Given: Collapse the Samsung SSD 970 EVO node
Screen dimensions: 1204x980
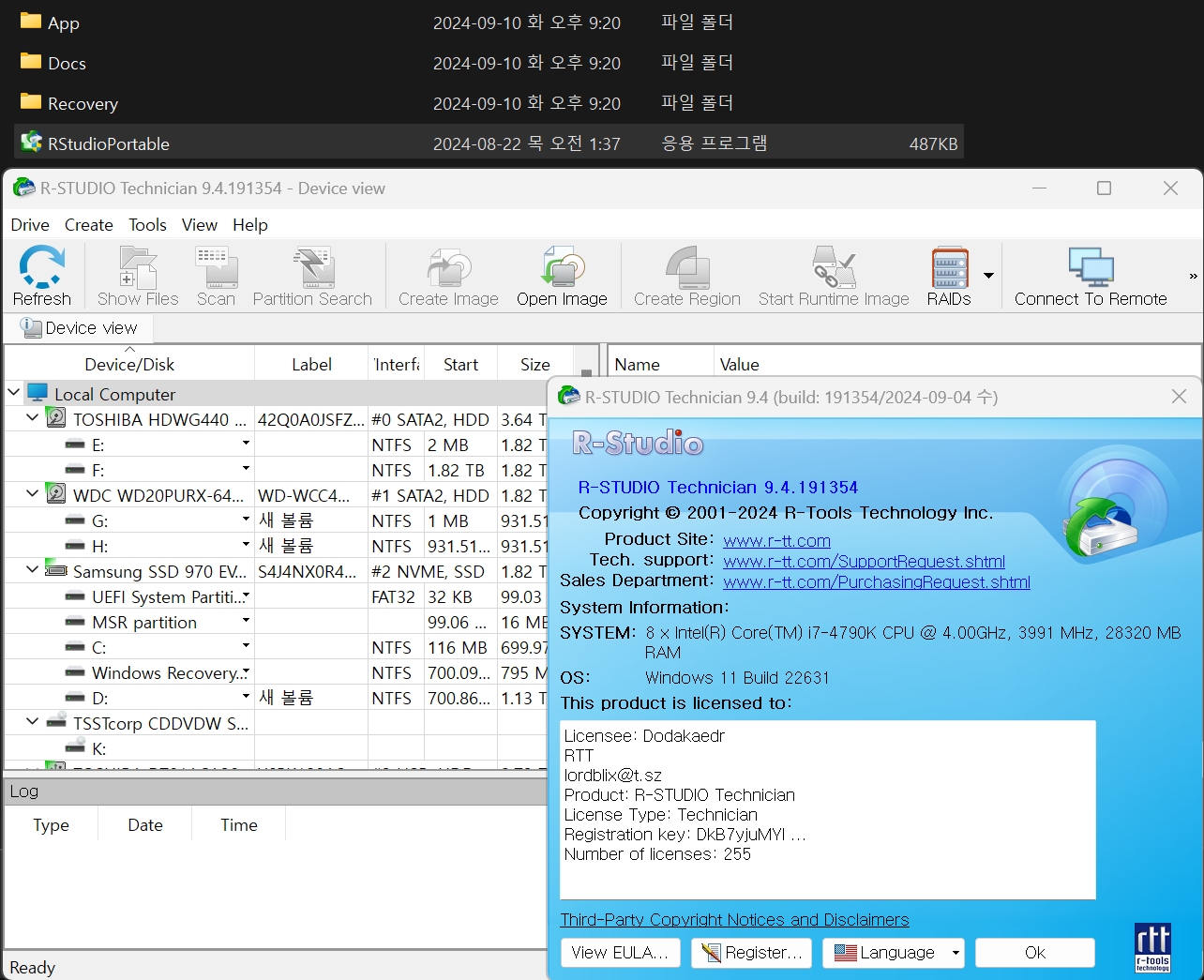Looking at the screenshot, I should (x=33, y=569).
